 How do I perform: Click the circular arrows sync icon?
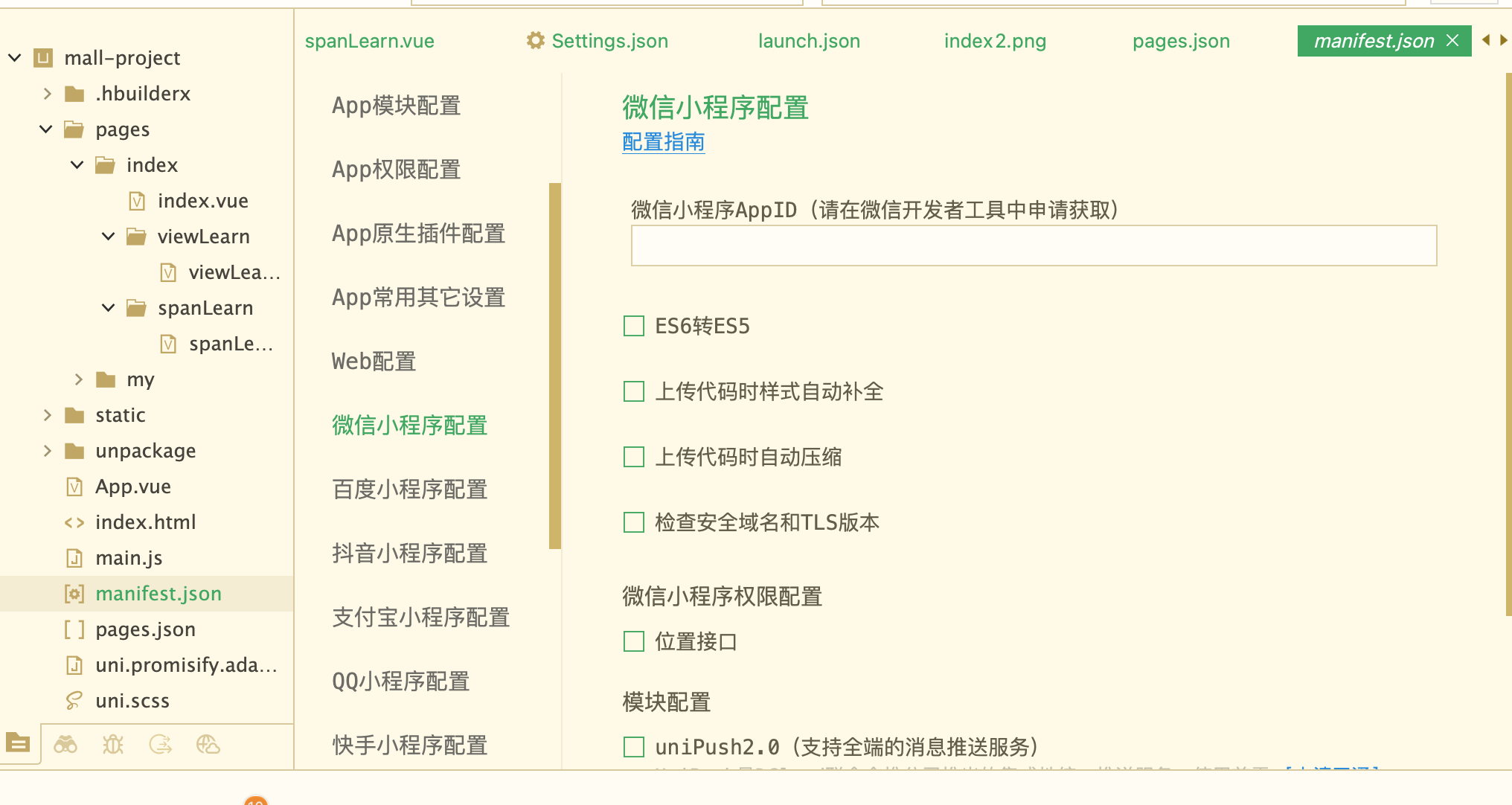pos(161,744)
